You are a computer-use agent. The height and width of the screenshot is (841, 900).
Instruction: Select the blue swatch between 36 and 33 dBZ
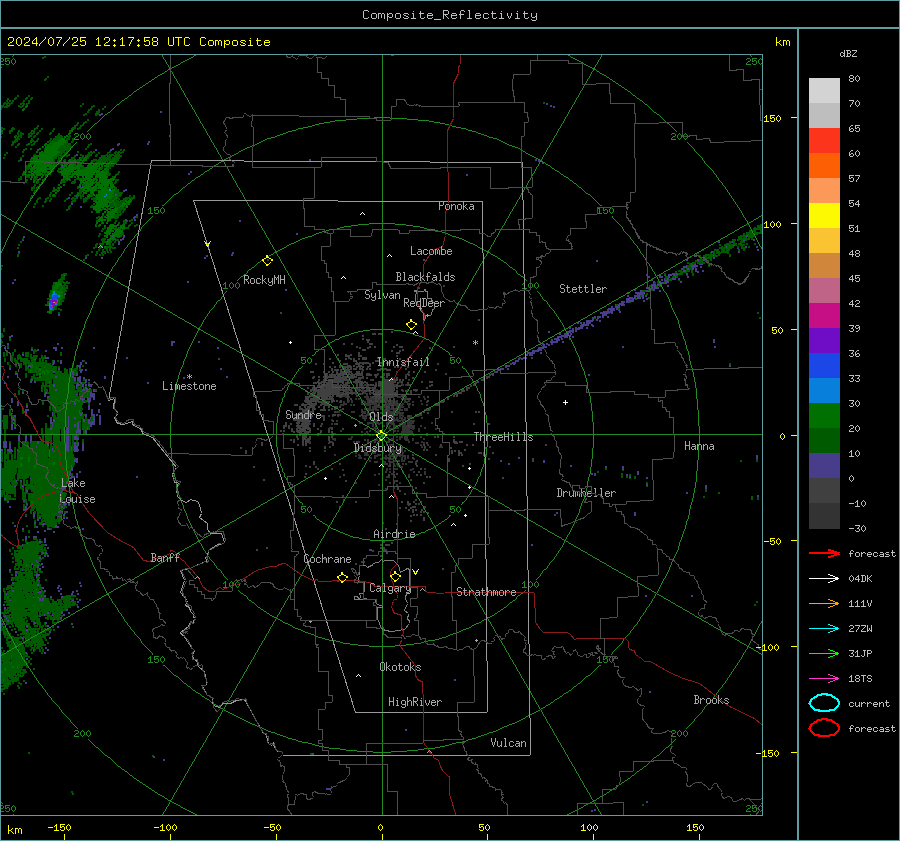coord(824,366)
